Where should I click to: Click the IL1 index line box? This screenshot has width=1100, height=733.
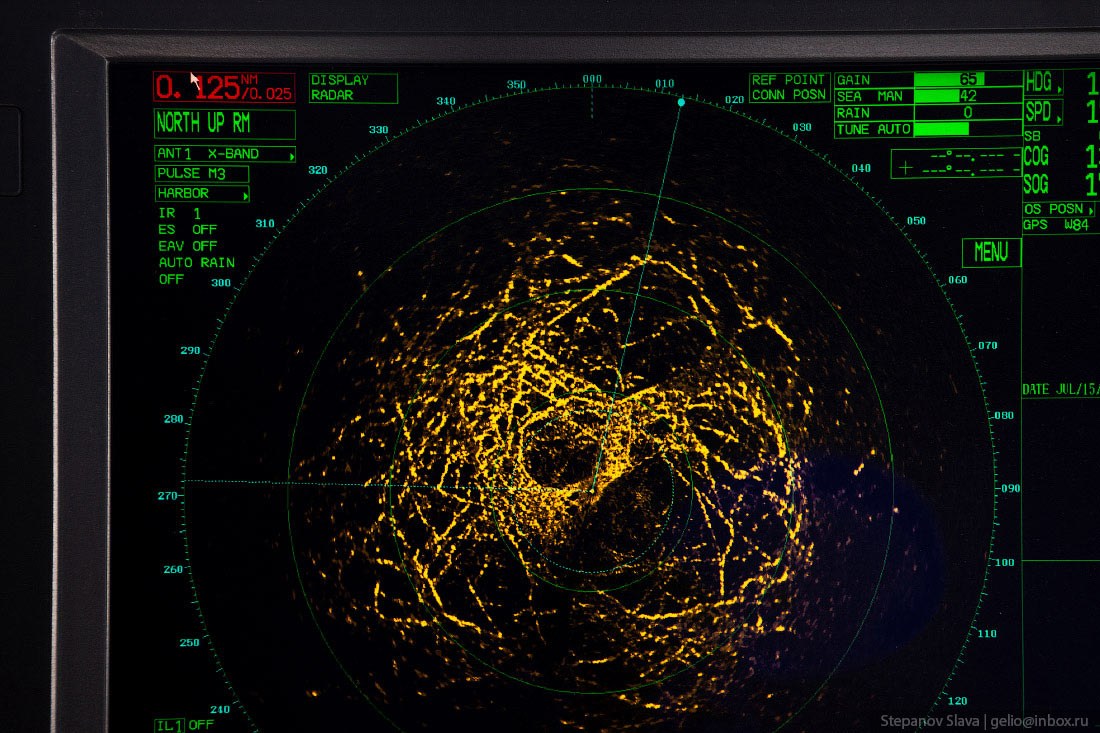pyautogui.click(x=169, y=724)
